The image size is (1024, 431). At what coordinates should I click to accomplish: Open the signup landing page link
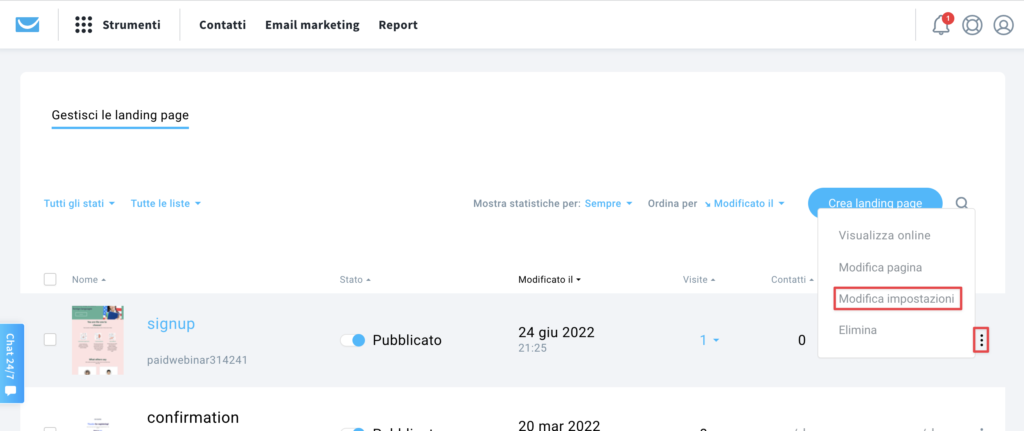click(x=171, y=323)
